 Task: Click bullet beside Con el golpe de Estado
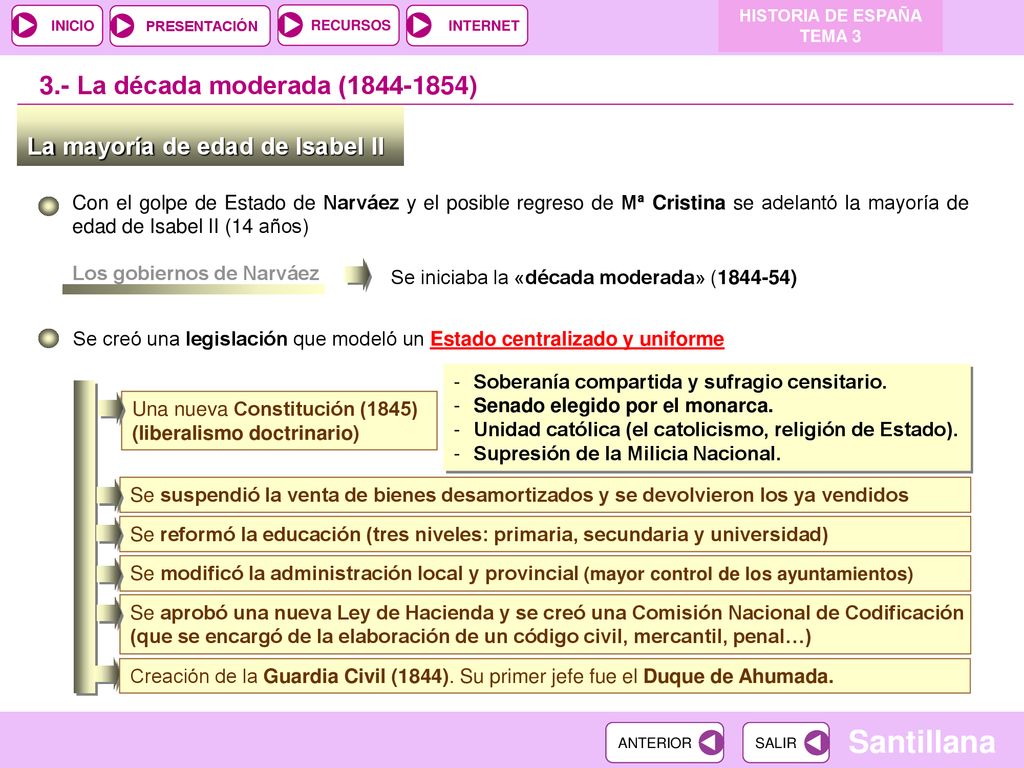click(x=48, y=206)
